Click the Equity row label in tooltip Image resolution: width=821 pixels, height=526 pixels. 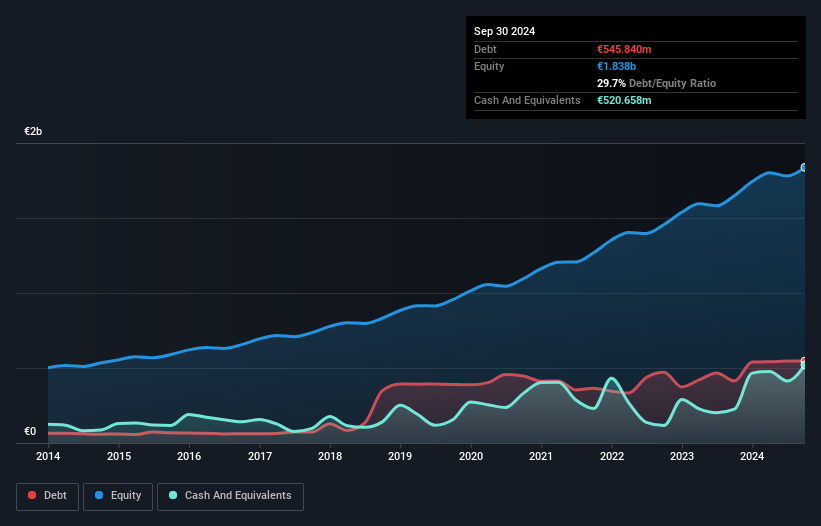[489, 66]
